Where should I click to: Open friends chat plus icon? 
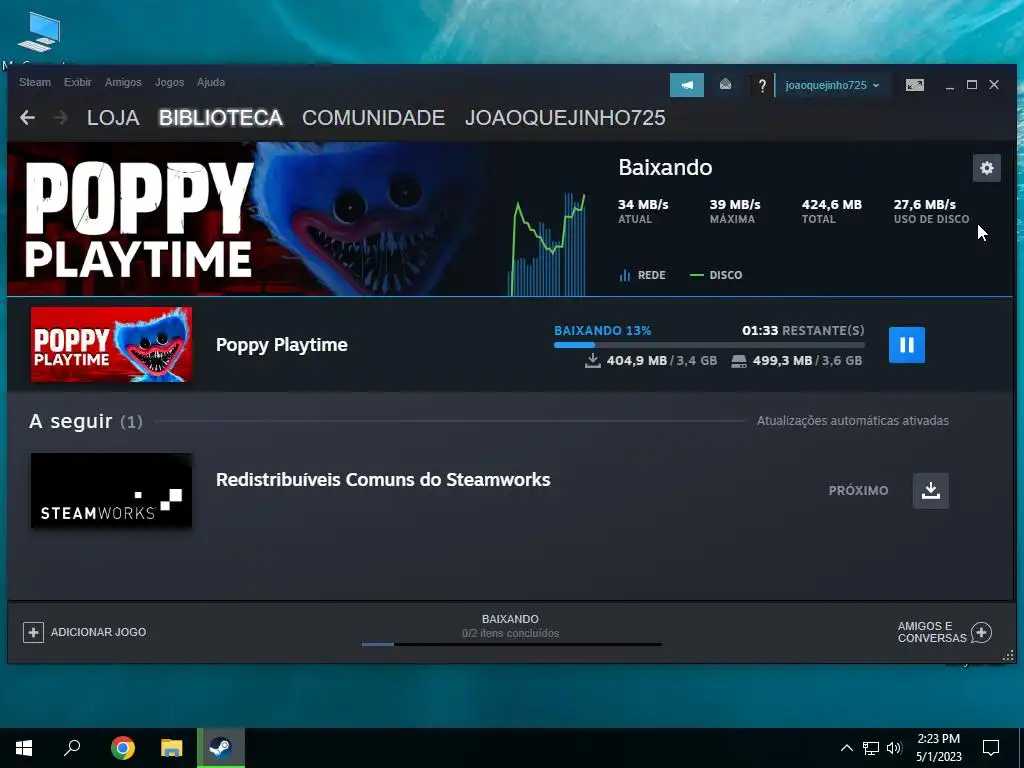point(981,632)
